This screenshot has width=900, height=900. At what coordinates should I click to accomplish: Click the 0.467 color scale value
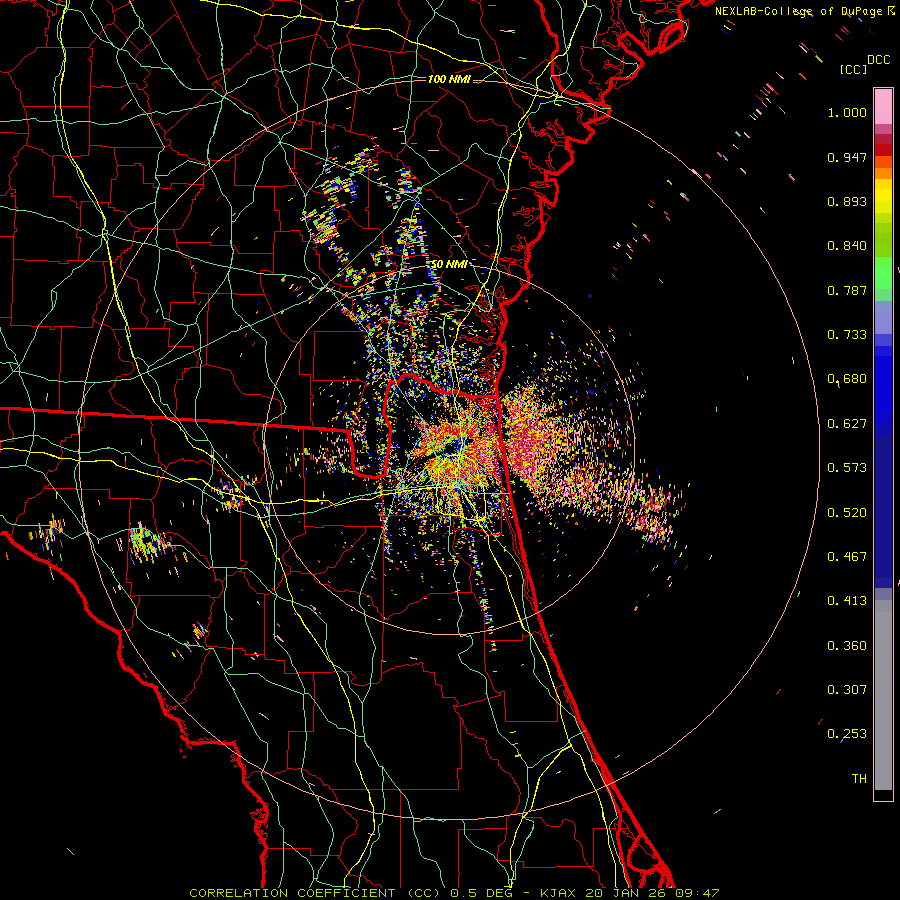point(847,557)
